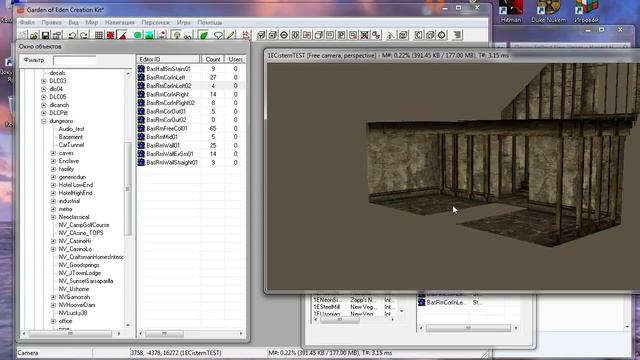Click the Фильтр text input field
Image resolution: width=640 pixels, height=360 pixels.
[x=74, y=60]
